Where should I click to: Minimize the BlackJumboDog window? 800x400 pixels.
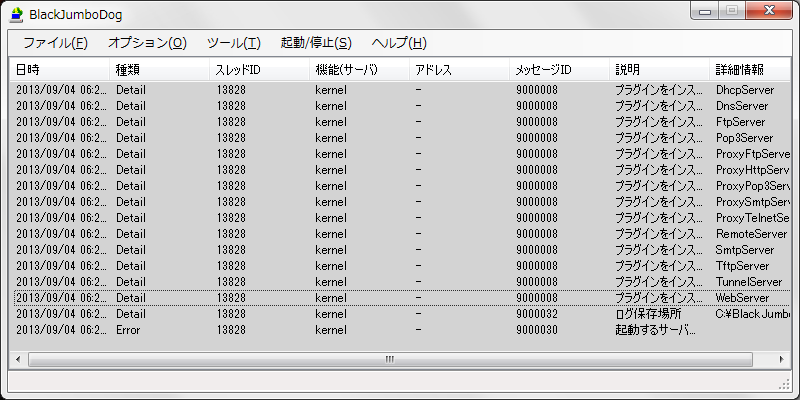tap(705, 11)
